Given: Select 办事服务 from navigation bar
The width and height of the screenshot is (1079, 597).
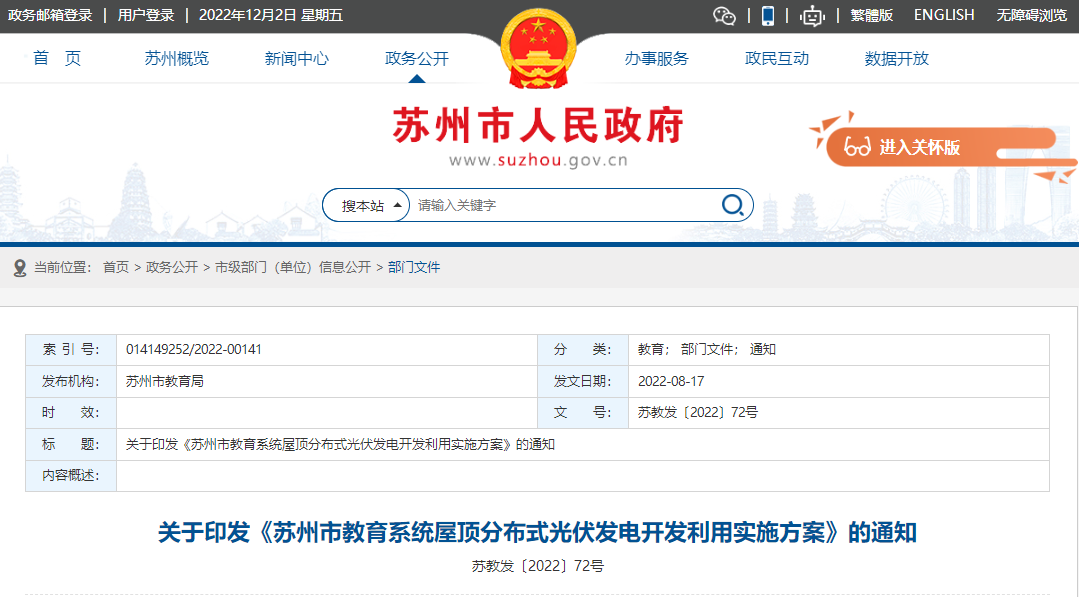Looking at the screenshot, I should click(x=656, y=59).
